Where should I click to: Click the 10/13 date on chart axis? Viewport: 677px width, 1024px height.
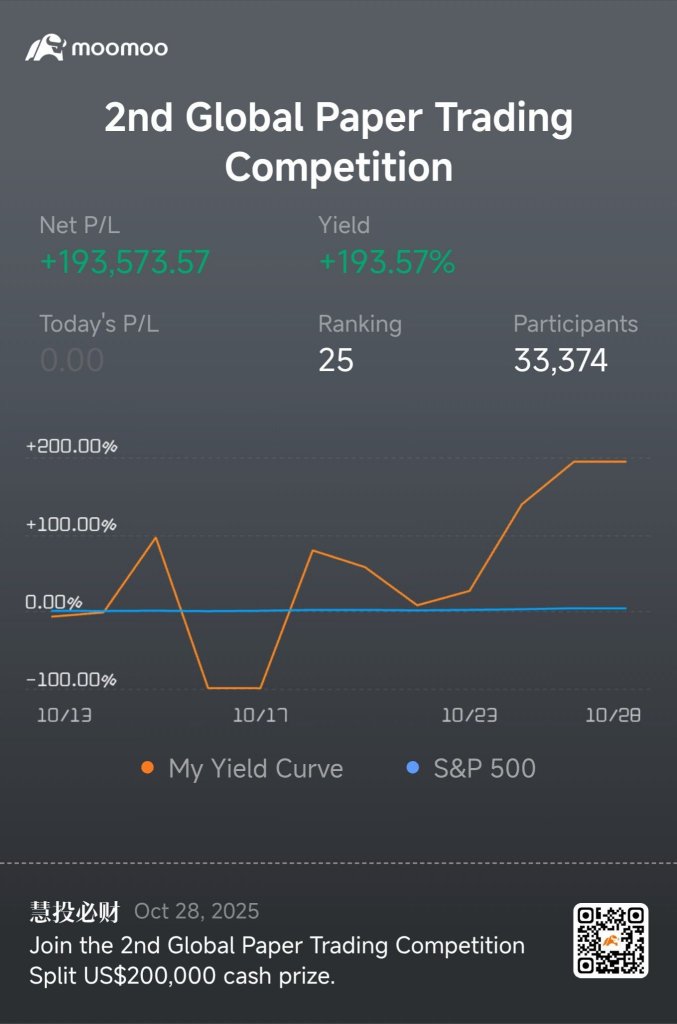pos(64,715)
